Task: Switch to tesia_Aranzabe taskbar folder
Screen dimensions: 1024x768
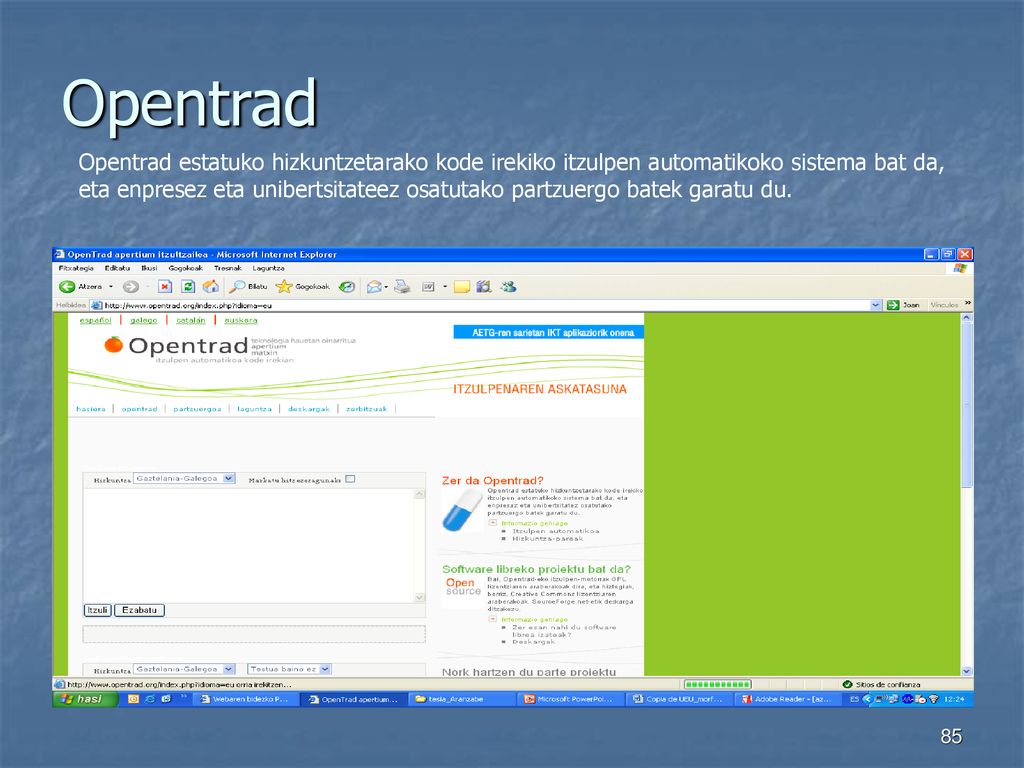Action: [x=462, y=699]
